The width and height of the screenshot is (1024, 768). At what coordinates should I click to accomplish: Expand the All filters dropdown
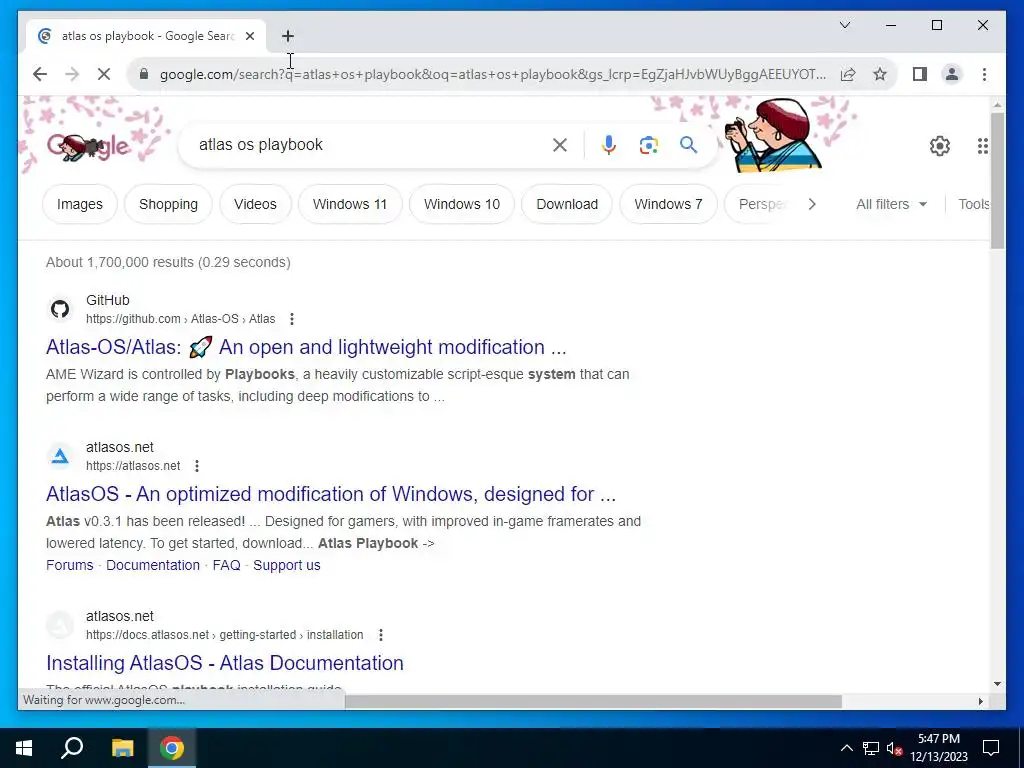[891, 204]
